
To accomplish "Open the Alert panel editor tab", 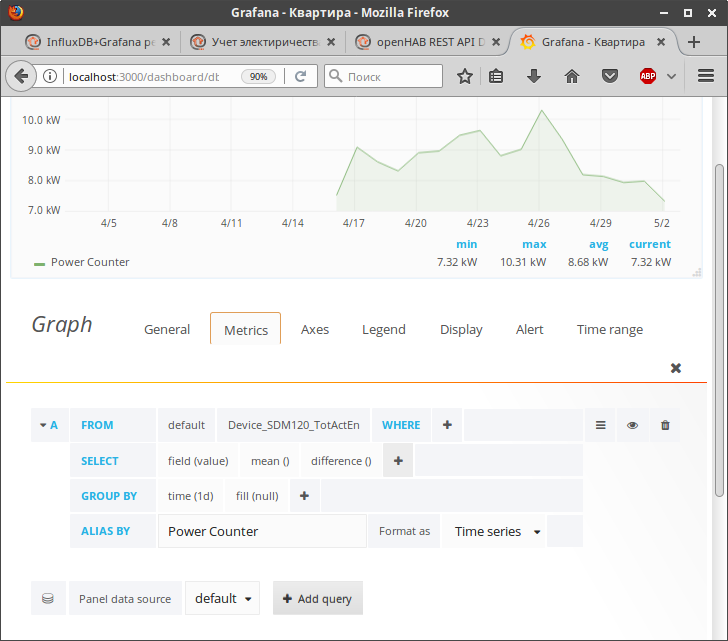I will pos(529,330).
